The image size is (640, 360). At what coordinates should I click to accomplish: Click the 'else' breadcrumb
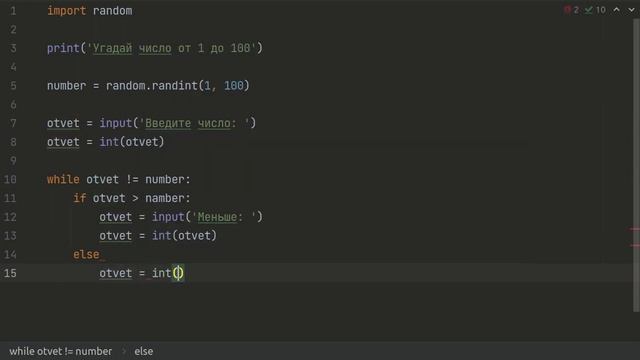(x=144, y=351)
